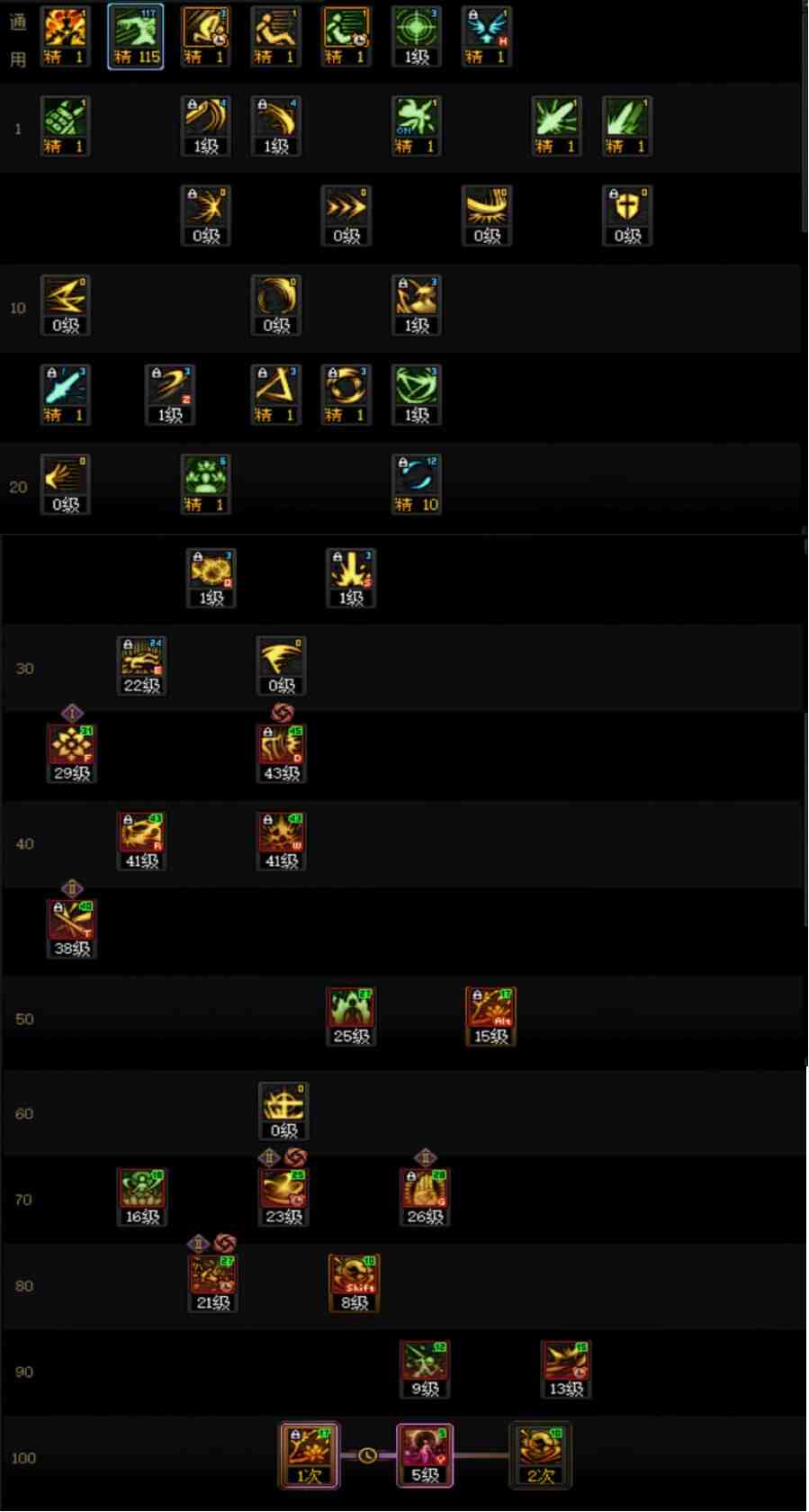Select the pink-framed awakening skill at 5级
This screenshot has width=809, height=1512.
(x=425, y=1455)
